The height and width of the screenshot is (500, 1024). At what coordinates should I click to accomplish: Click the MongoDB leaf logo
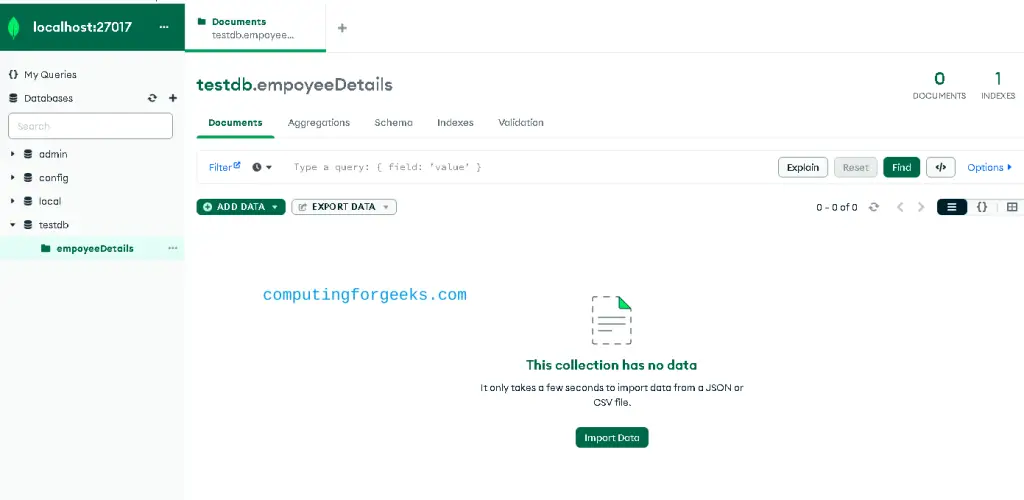(13, 27)
